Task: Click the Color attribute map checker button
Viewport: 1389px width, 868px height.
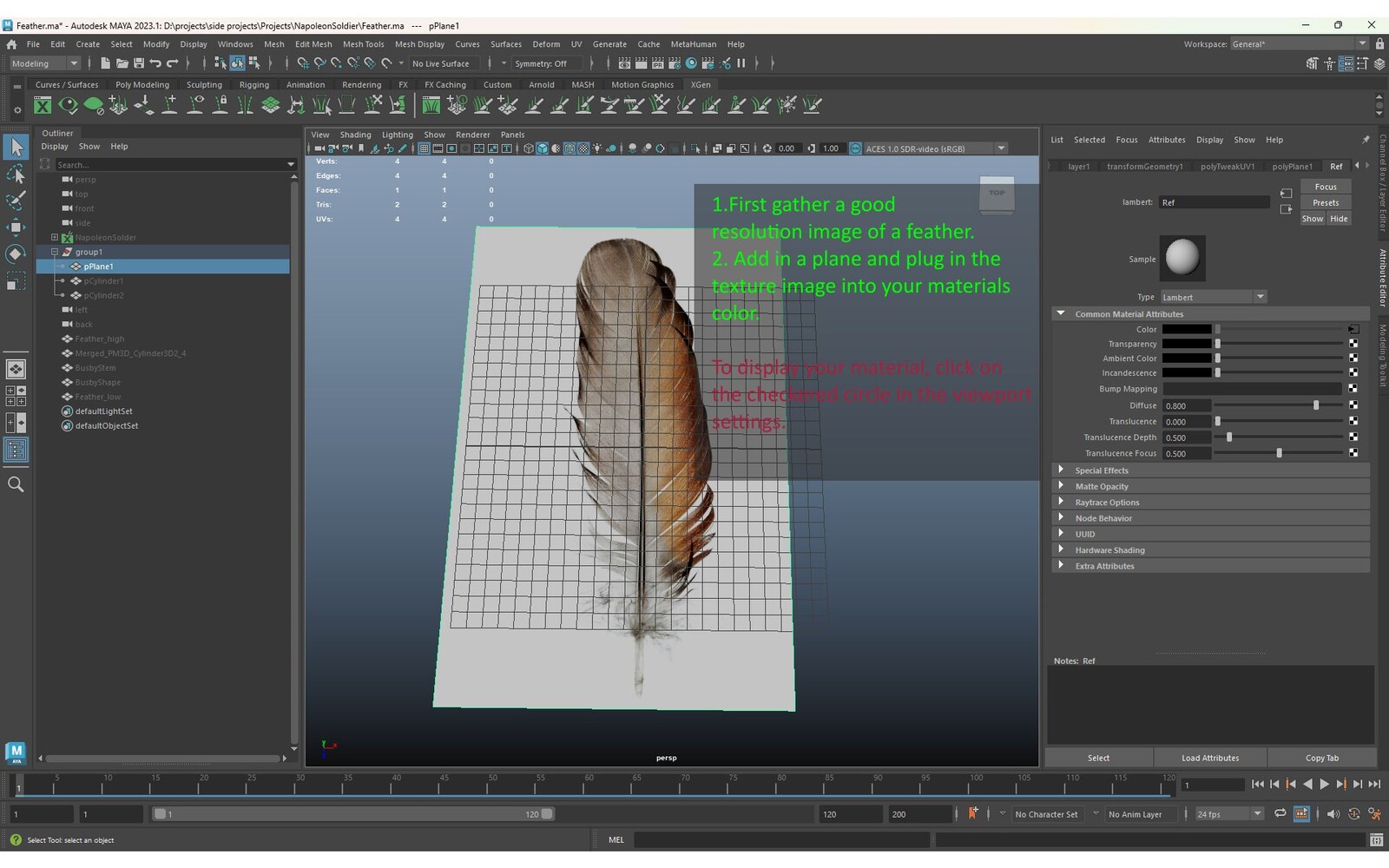Action: pyautogui.click(x=1353, y=330)
